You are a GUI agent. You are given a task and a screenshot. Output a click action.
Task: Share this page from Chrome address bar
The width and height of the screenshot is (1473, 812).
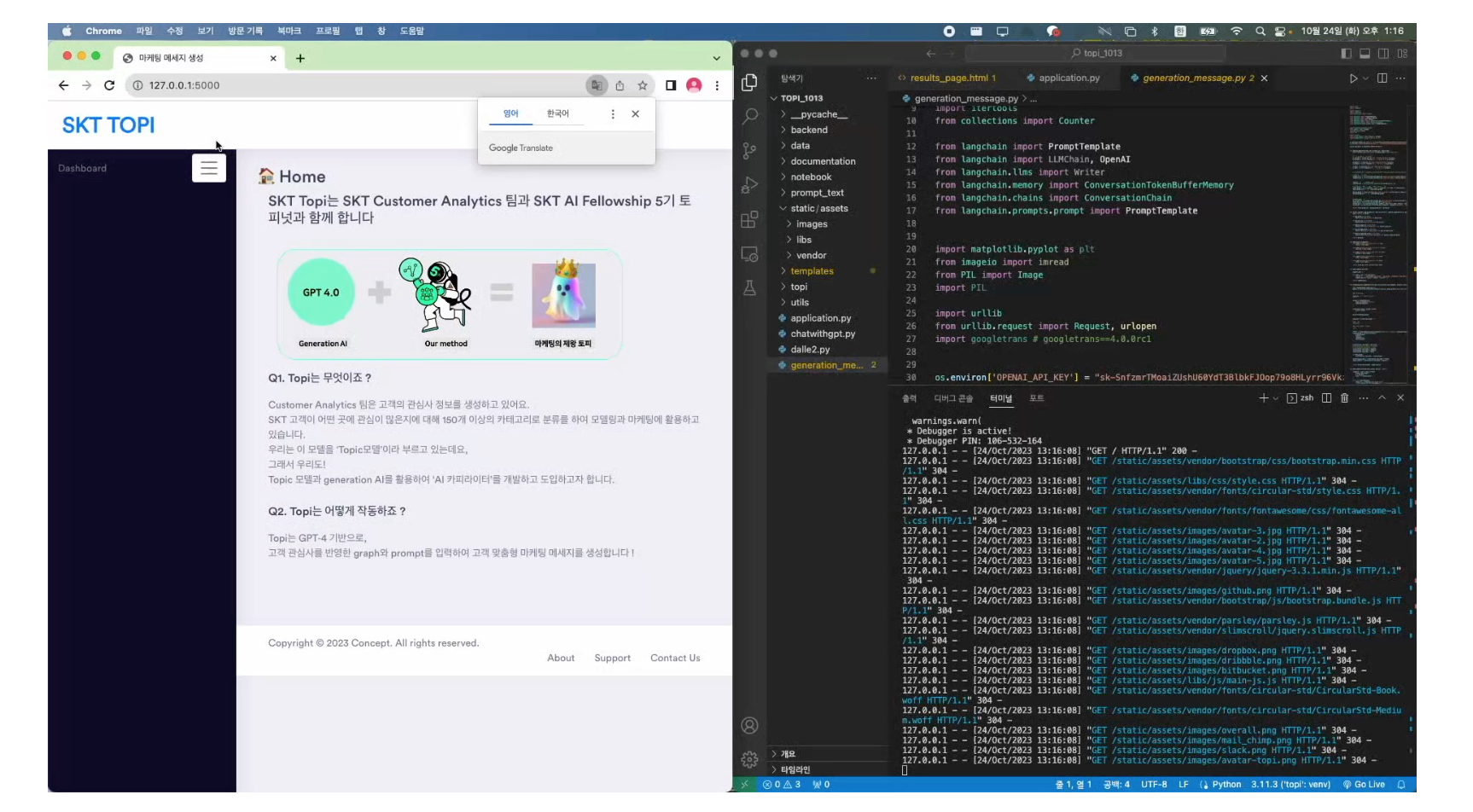click(x=620, y=85)
